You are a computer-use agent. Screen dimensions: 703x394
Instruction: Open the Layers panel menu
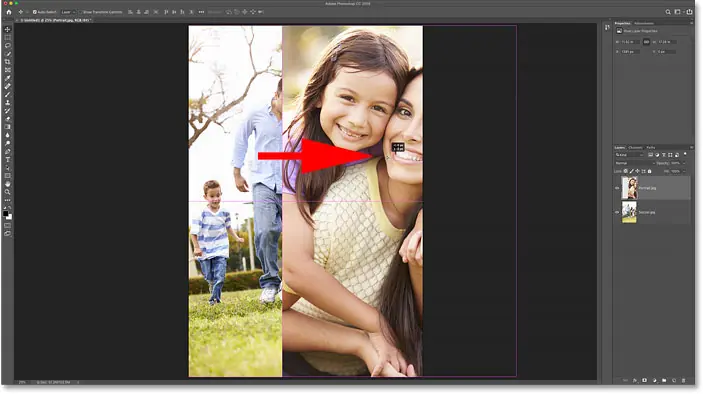[691, 147]
